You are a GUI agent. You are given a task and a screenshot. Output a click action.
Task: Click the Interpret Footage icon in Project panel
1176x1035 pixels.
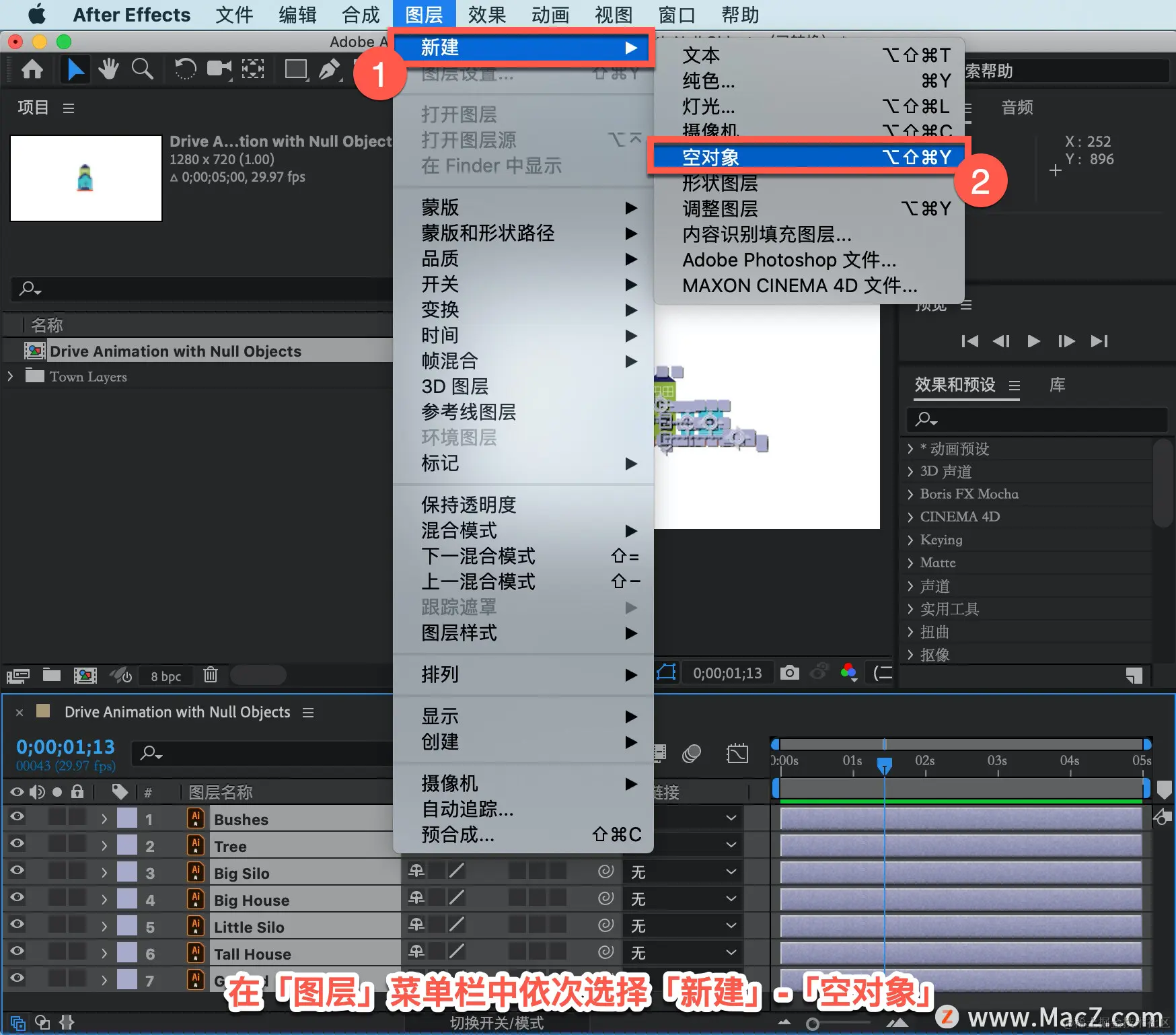18,675
